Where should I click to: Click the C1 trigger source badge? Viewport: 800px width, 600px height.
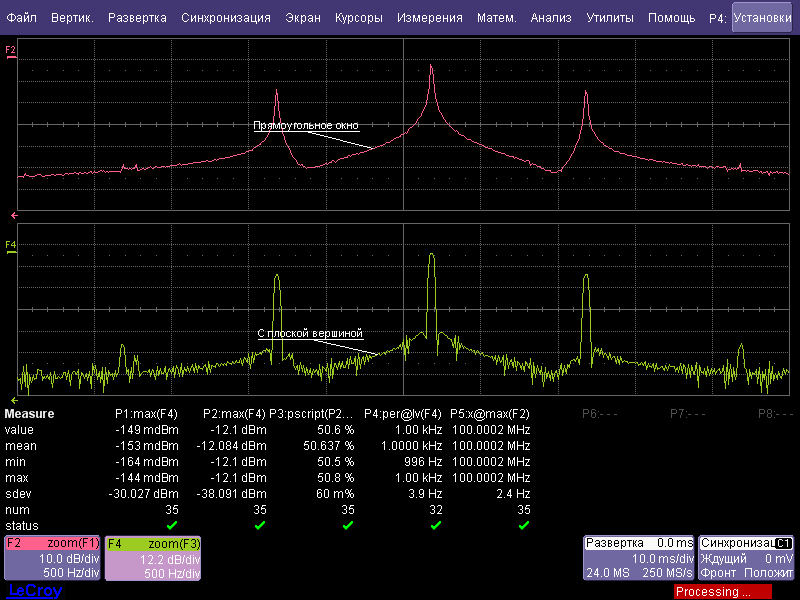[784, 542]
